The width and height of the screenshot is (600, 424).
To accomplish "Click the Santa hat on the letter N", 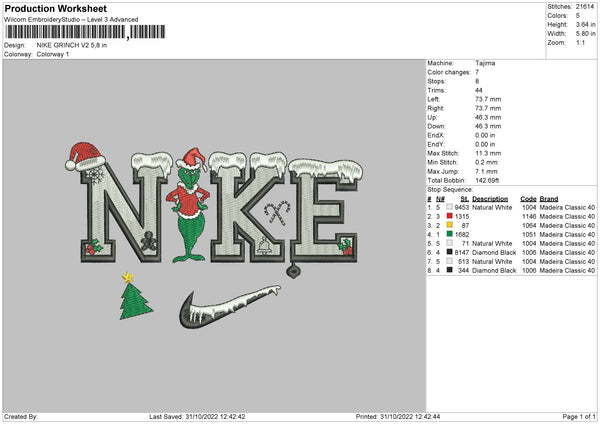I will [85, 156].
